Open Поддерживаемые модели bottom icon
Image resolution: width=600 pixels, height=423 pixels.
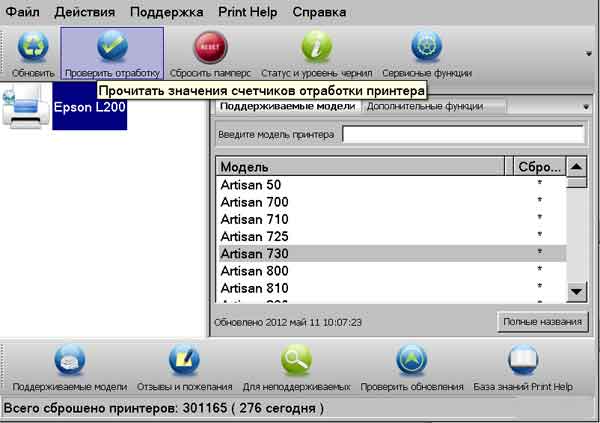69,362
